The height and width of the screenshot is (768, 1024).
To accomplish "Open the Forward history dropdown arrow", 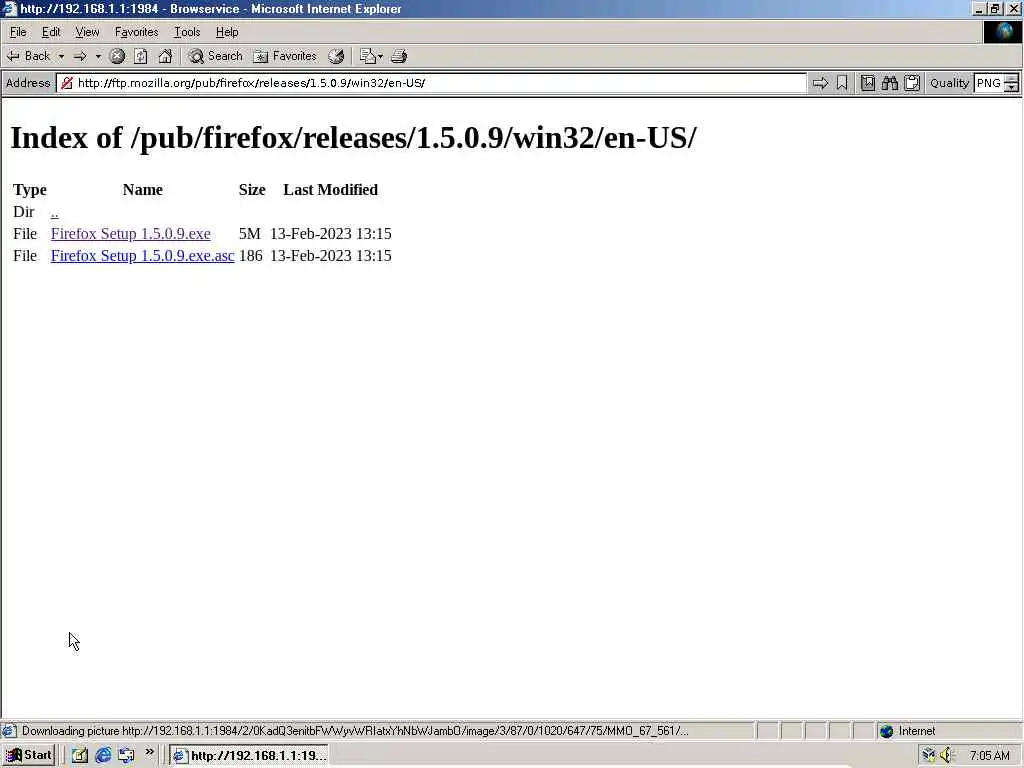I will [98, 56].
